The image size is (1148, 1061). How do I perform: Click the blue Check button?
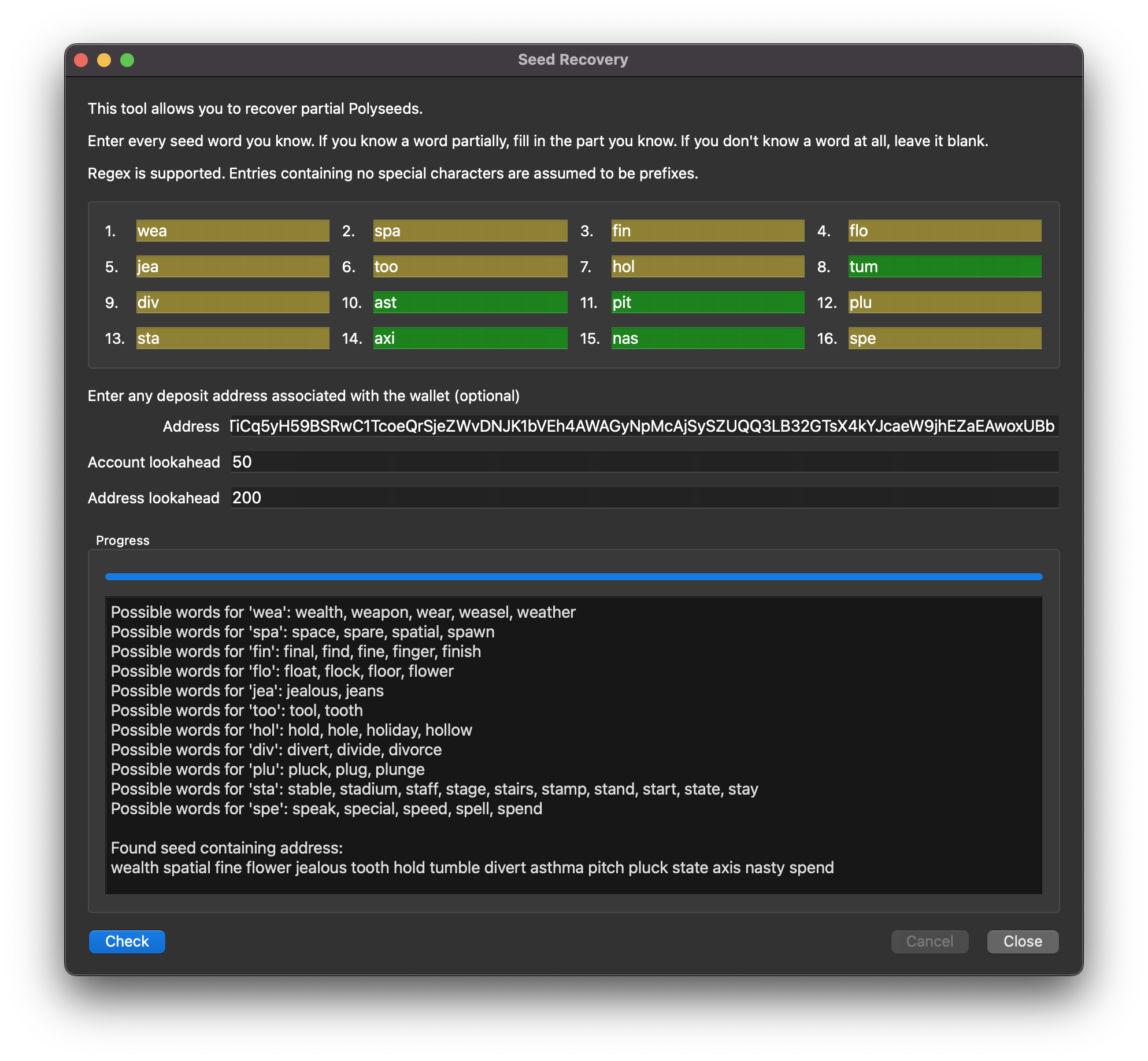pos(127,941)
